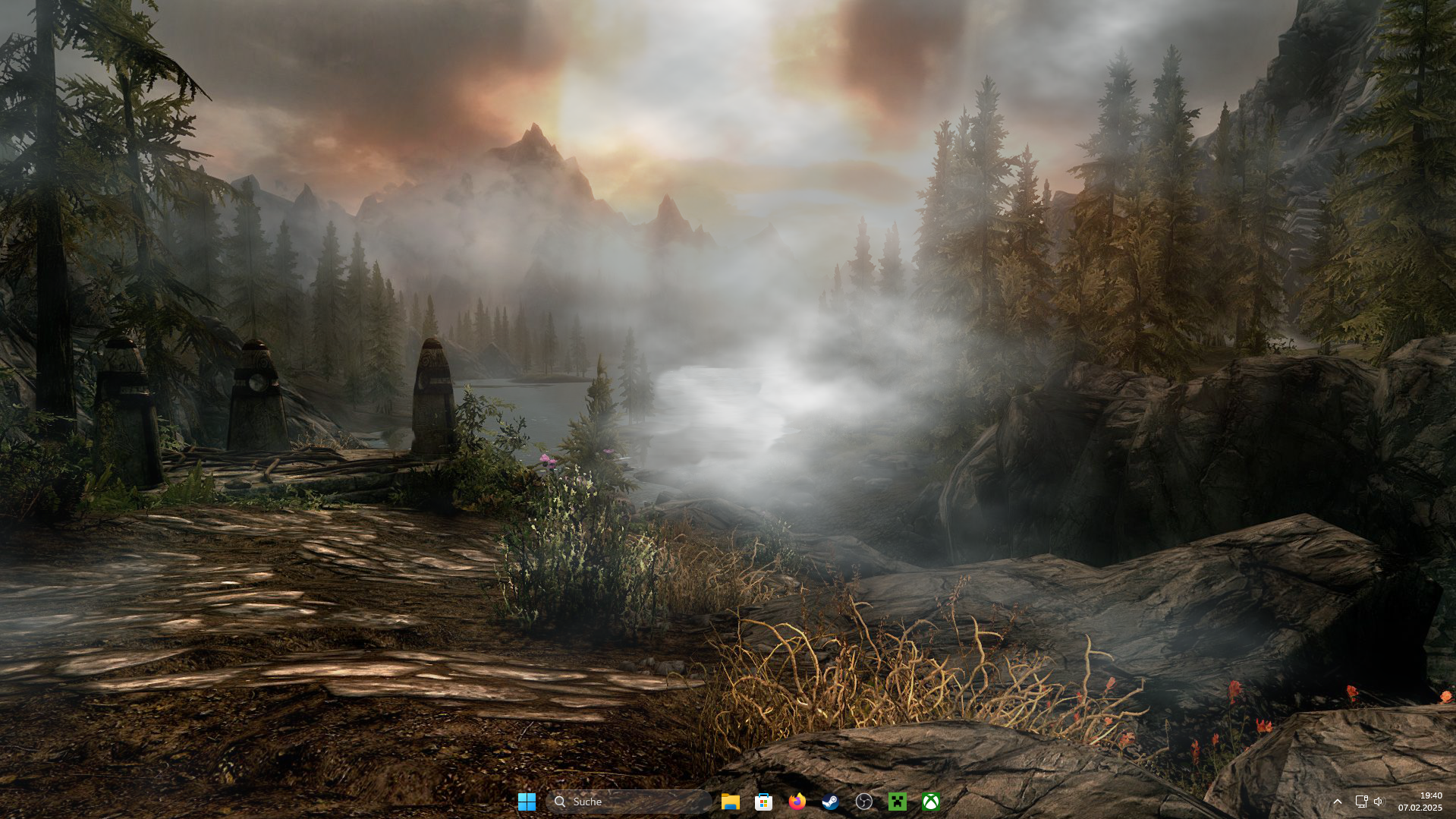
Task: Open network settings tray icon
Action: click(x=1361, y=802)
